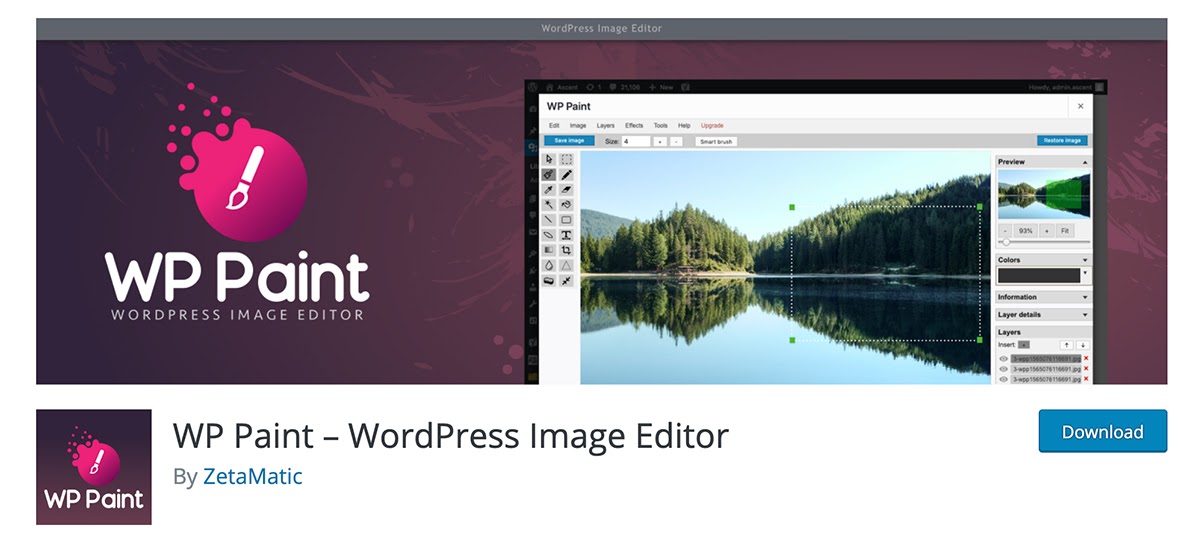Select the water drop Blur tool
1200x543 pixels.
[549, 266]
